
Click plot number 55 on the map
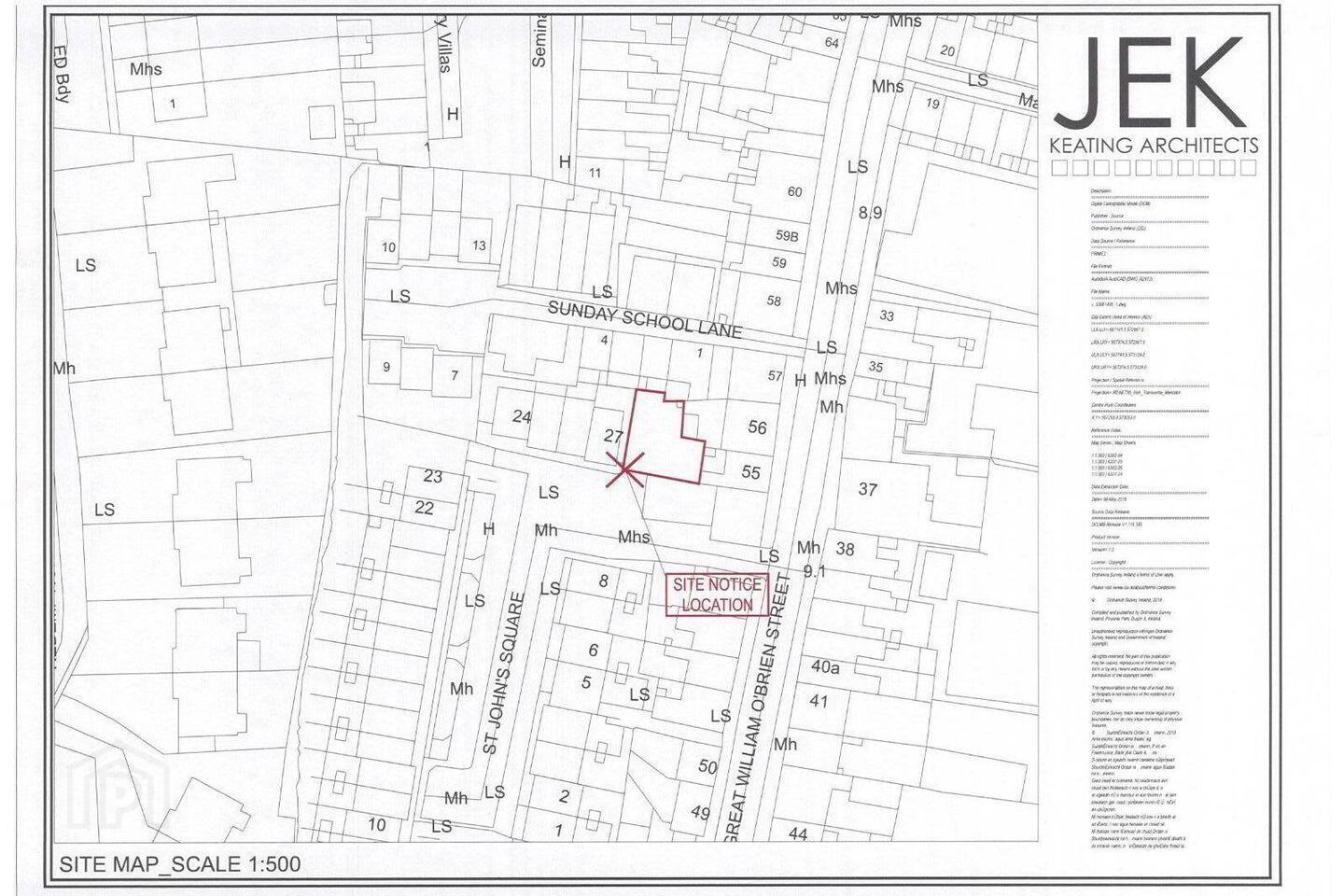point(751,472)
